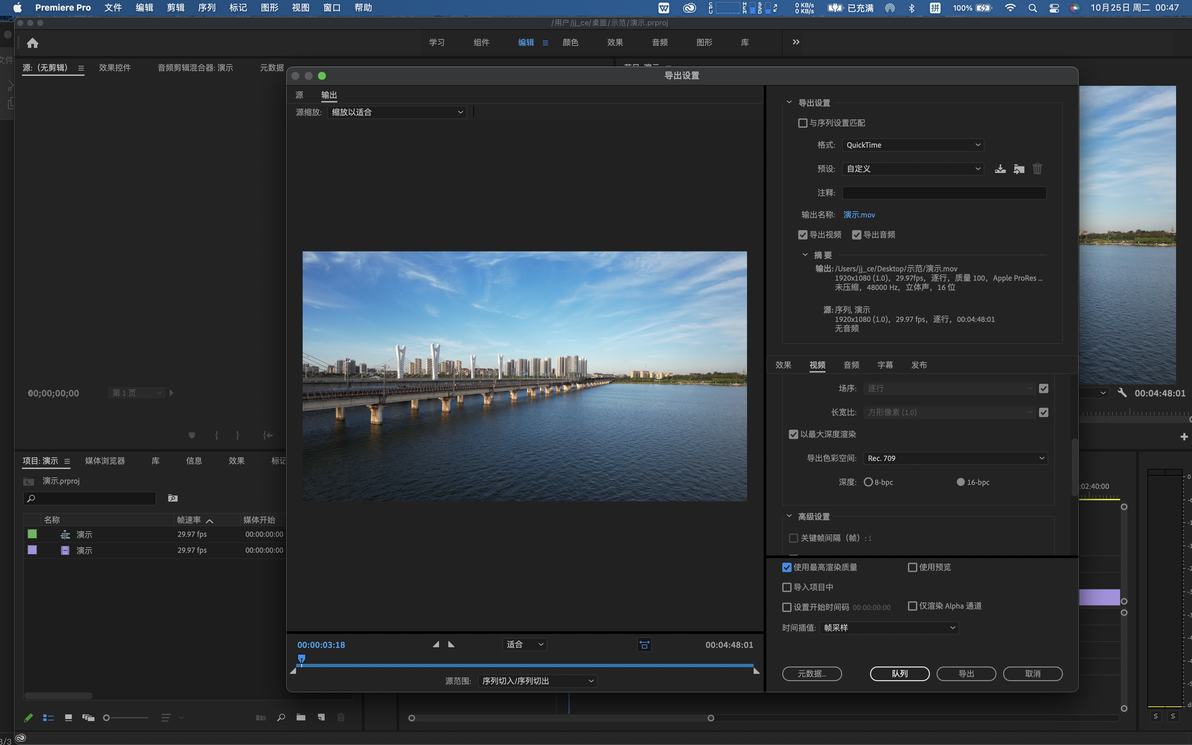Screen dimensions: 1192x745
Task: Collapse the 摘要 summary section
Action: 805,255
